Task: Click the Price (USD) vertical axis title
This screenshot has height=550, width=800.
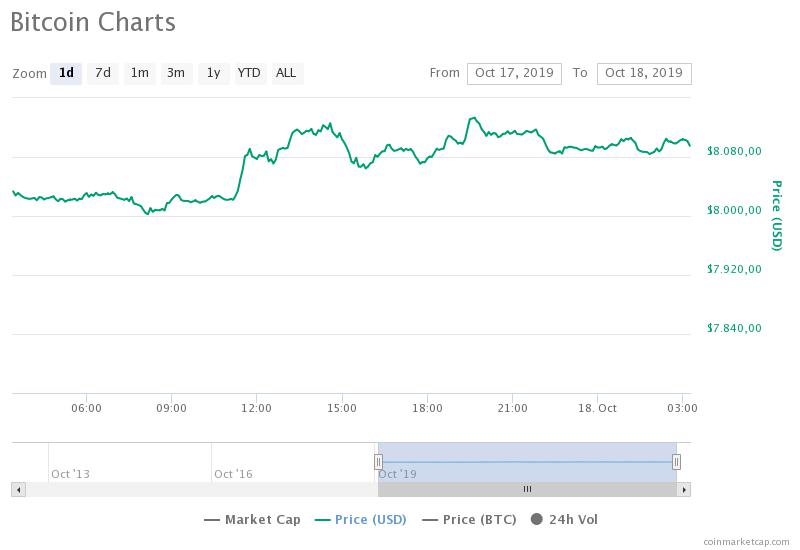Action: tap(777, 215)
